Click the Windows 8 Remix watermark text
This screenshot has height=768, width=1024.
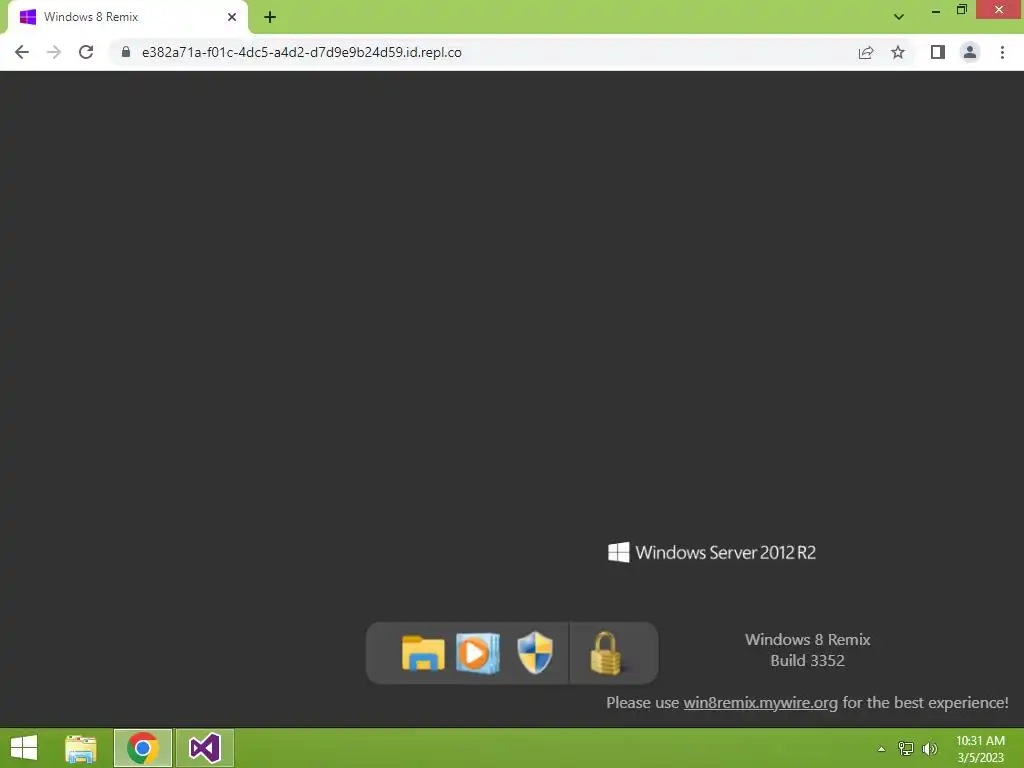point(807,639)
